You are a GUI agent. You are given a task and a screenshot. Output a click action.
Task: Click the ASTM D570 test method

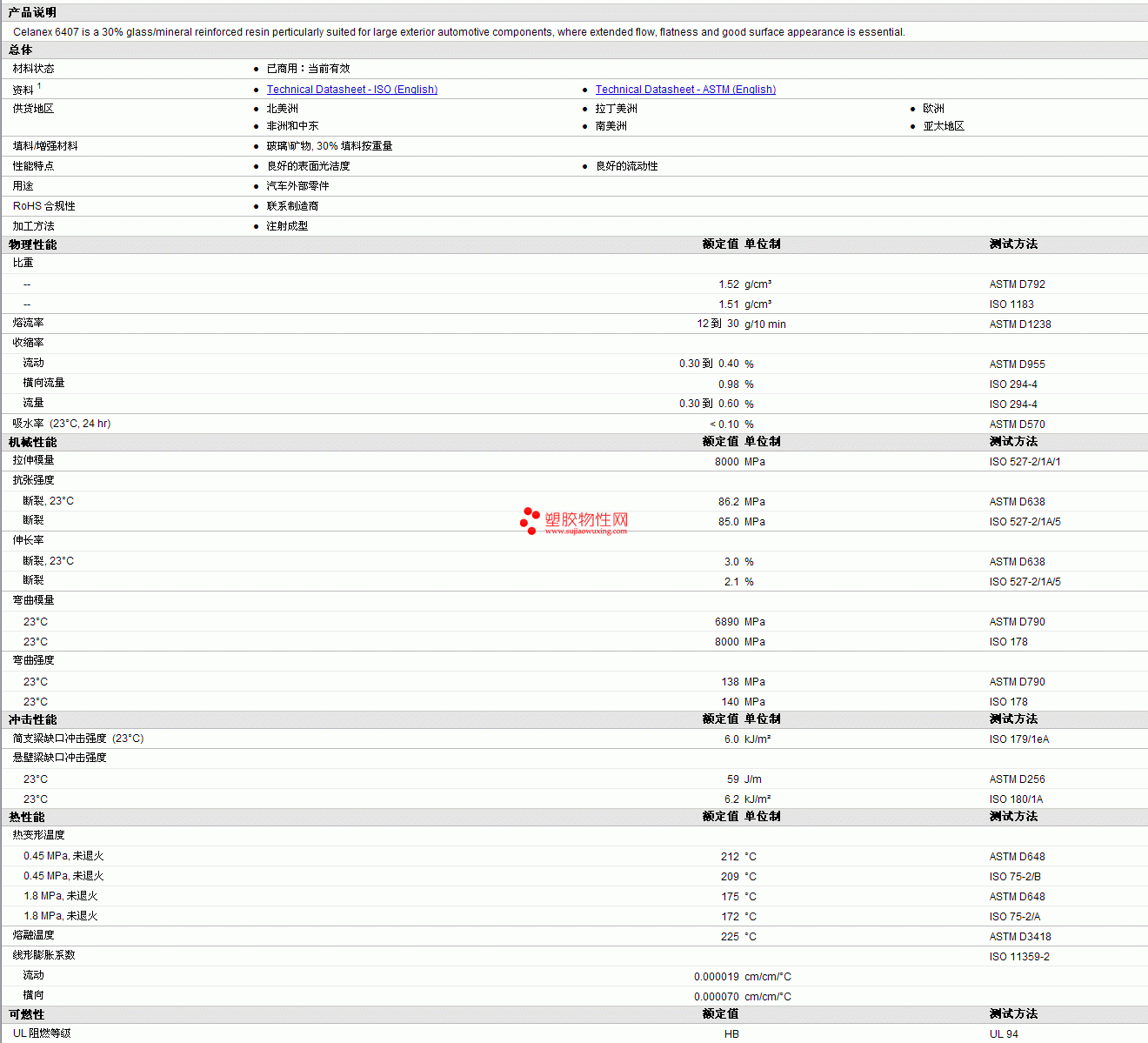click(x=1018, y=425)
